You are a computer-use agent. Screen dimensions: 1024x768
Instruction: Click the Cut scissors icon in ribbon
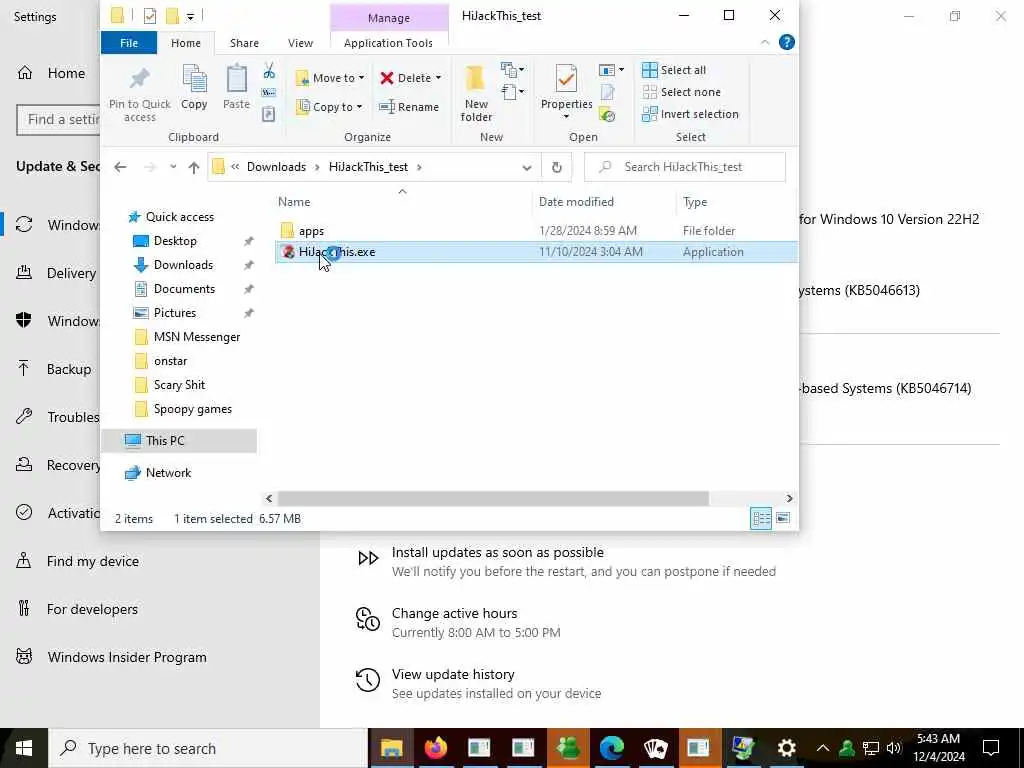click(269, 71)
